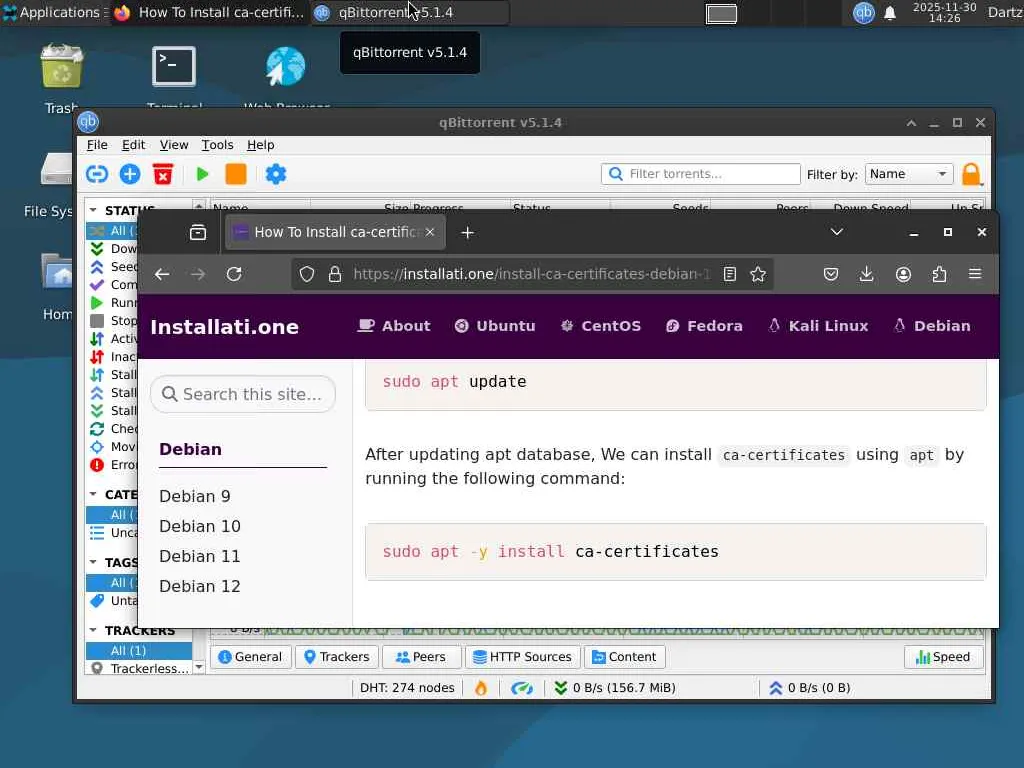Screen dimensions: 1024x768
Task: Switch to the Peers tab
Action: (421, 657)
